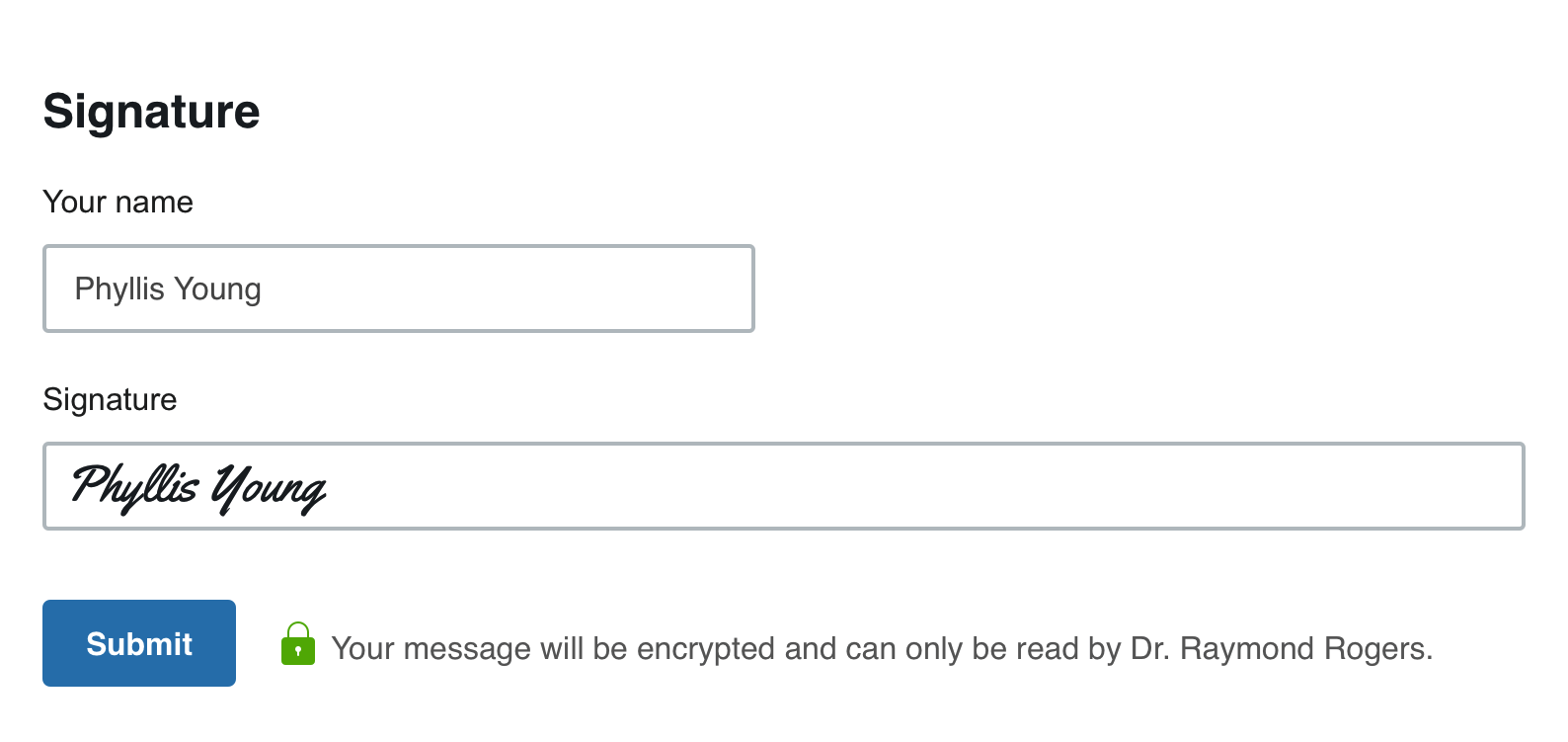Click the white Submit text on button
The width and height of the screenshot is (1568, 742).
tap(139, 644)
